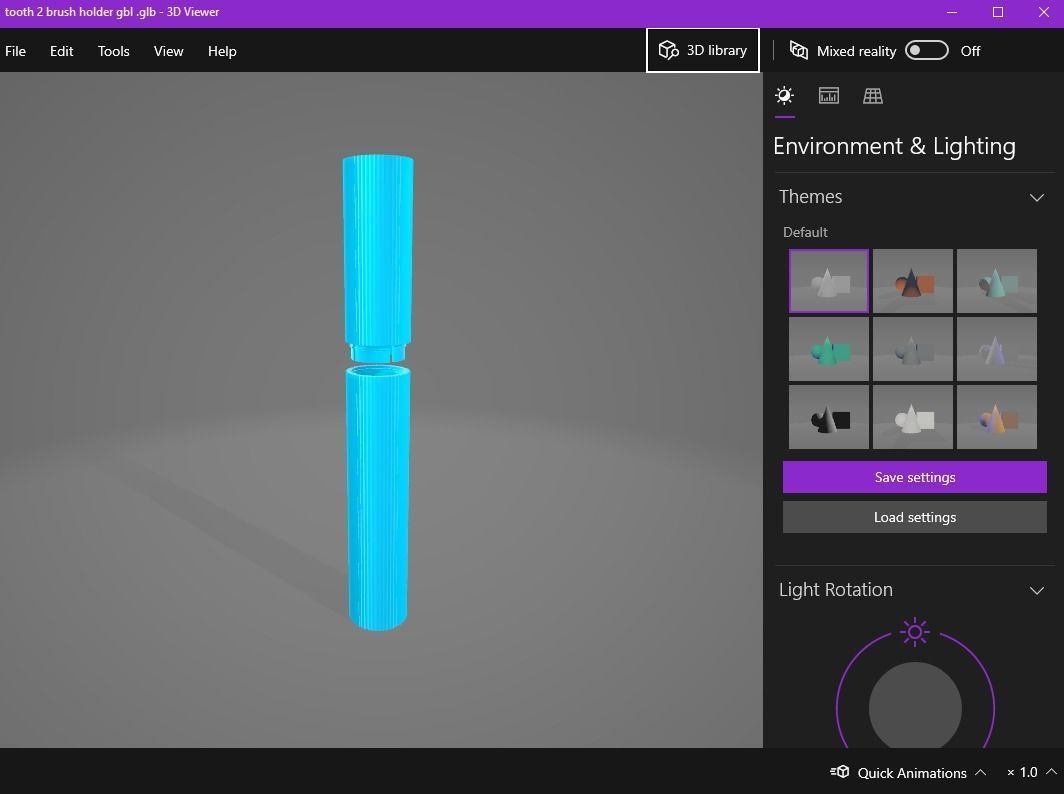1064x794 pixels.
Task: Expand the animation speed 1.0 arrow
Action: click(1051, 772)
